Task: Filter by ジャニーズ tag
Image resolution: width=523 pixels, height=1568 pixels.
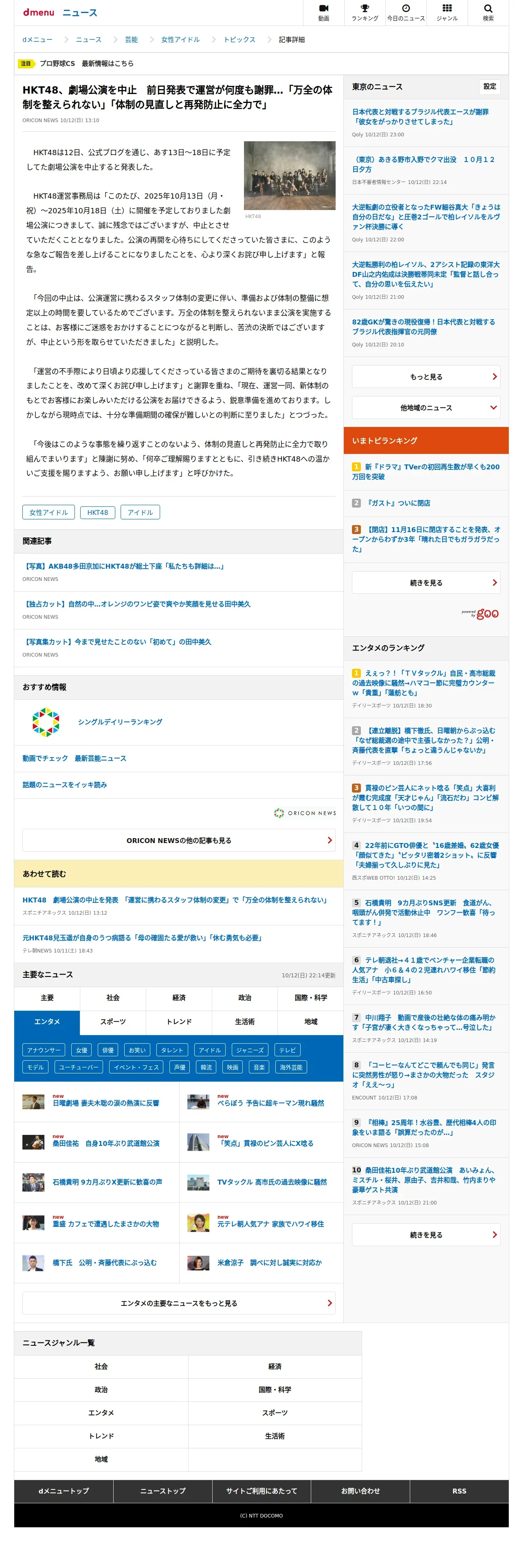Action: point(250,1050)
